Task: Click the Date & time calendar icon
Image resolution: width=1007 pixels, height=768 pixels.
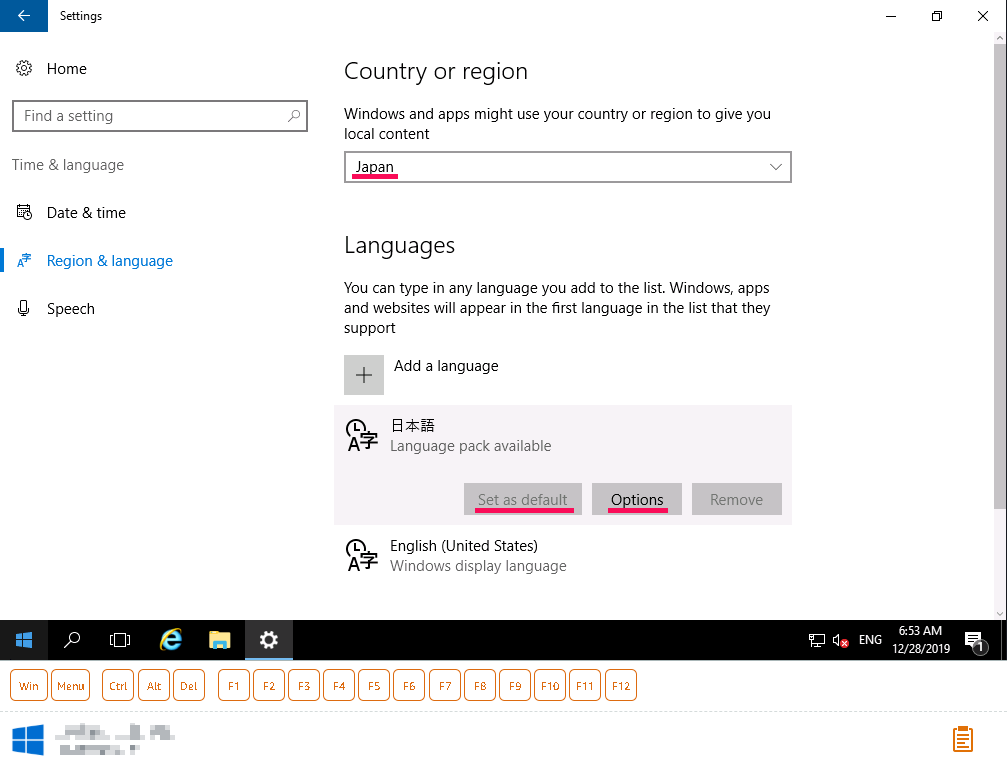Action: pyautogui.click(x=24, y=212)
